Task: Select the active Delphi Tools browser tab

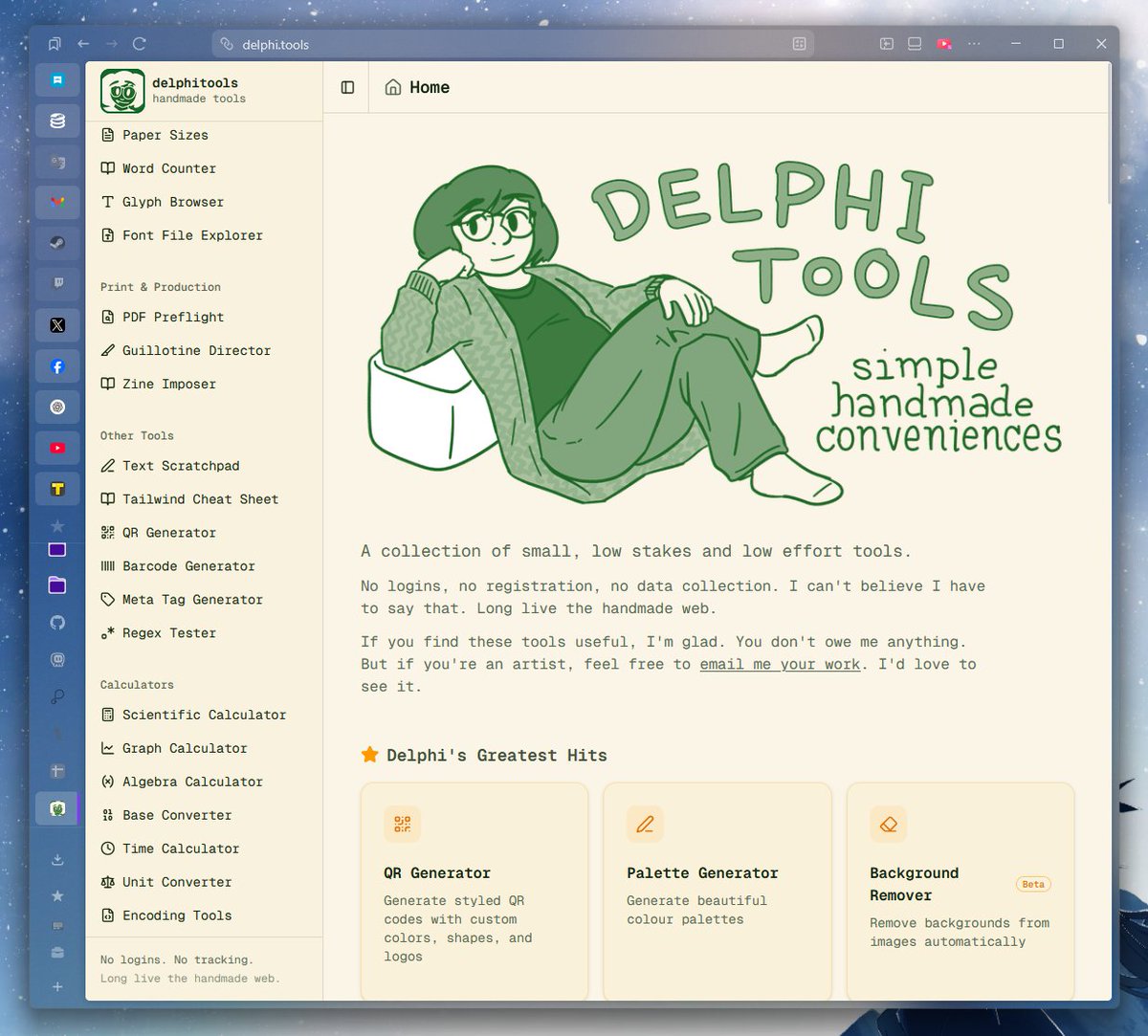Action: (x=57, y=809)
